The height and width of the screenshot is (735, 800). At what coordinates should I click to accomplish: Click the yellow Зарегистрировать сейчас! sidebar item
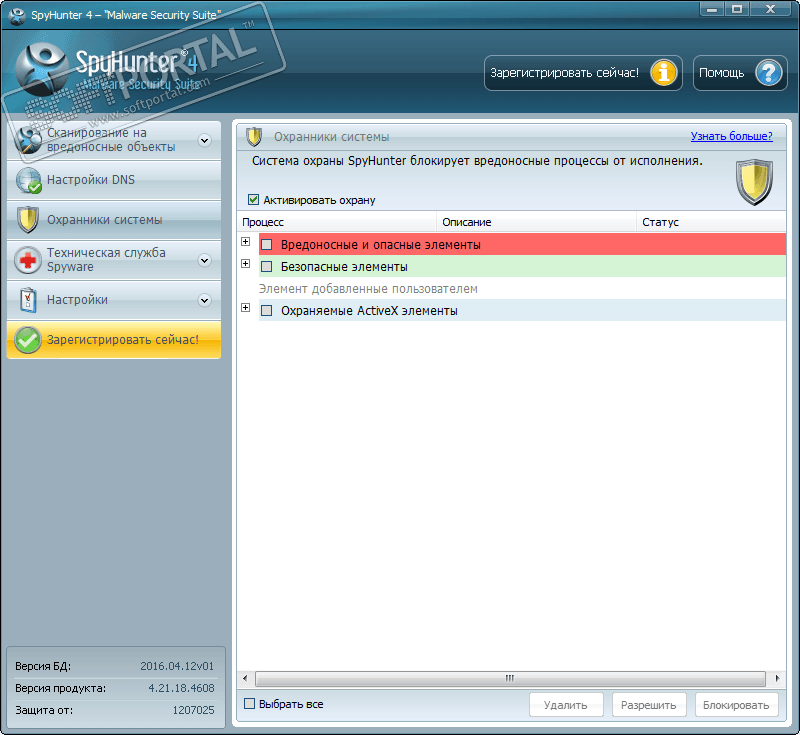click(x=114, y=340)
